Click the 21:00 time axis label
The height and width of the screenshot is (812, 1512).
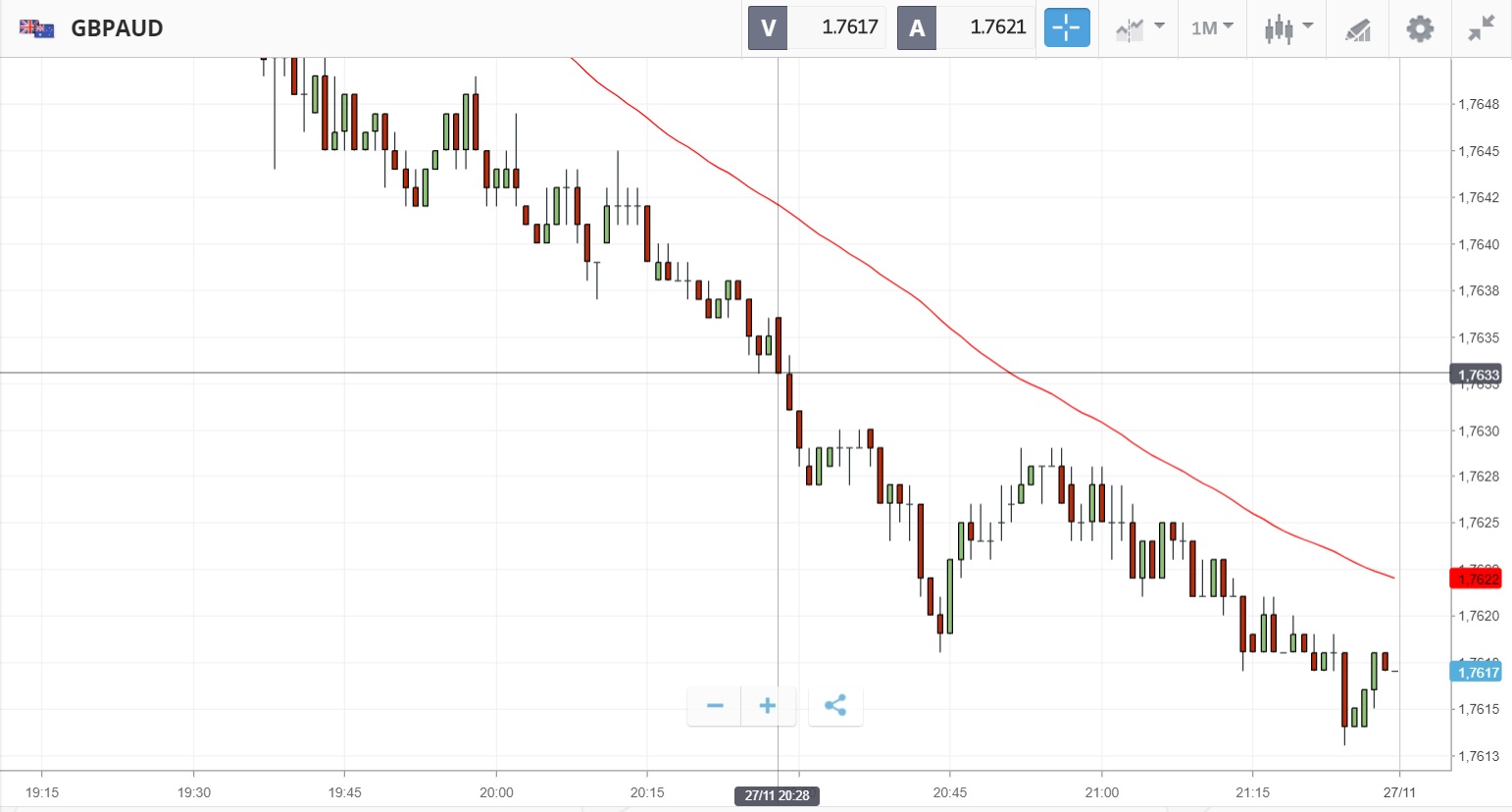point(1101,792)
